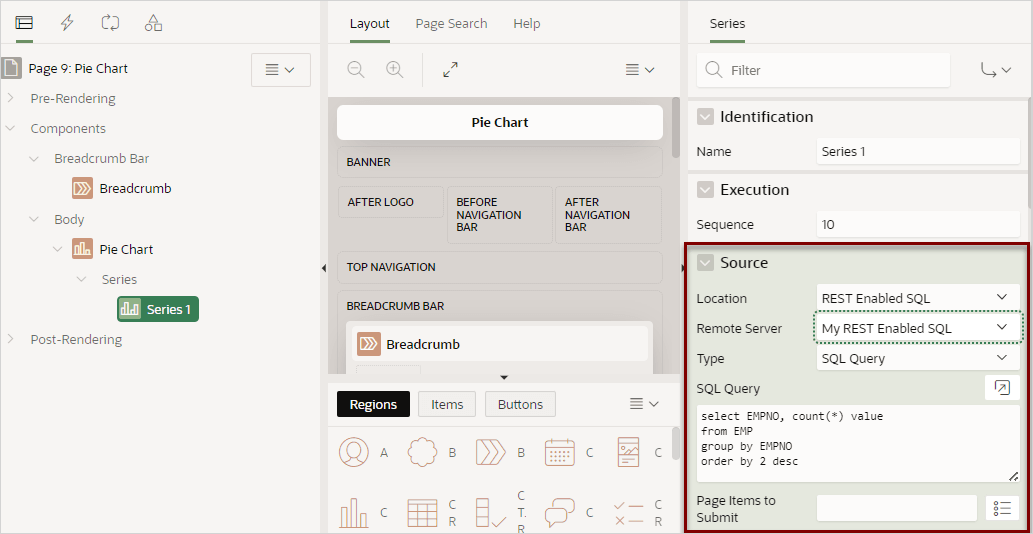Open the Page Shared Components shapes tab
Screen dimensions: 1033x534
(154, 23)
